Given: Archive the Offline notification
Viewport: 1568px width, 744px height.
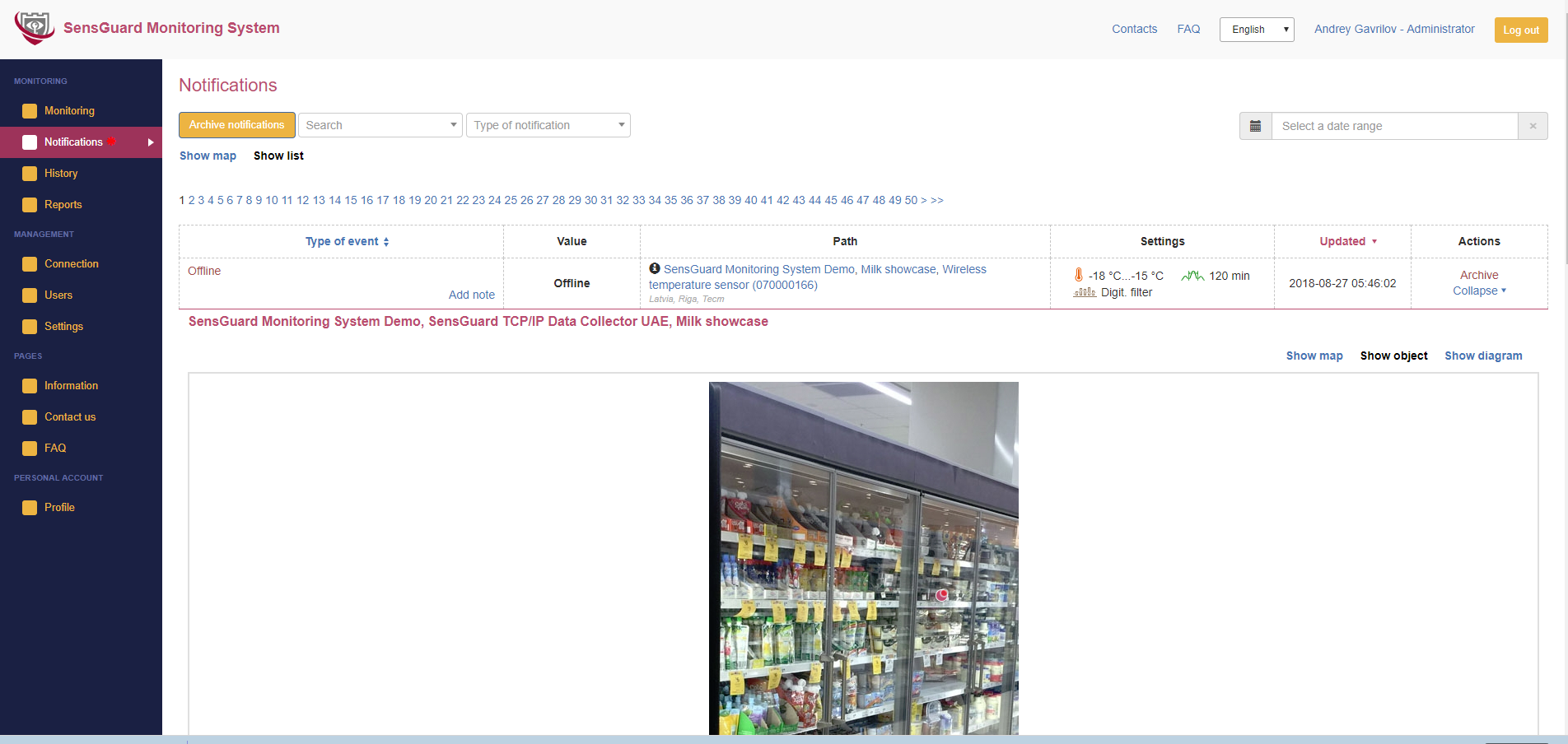Looking at the screenshot, I should point(1479,275).
